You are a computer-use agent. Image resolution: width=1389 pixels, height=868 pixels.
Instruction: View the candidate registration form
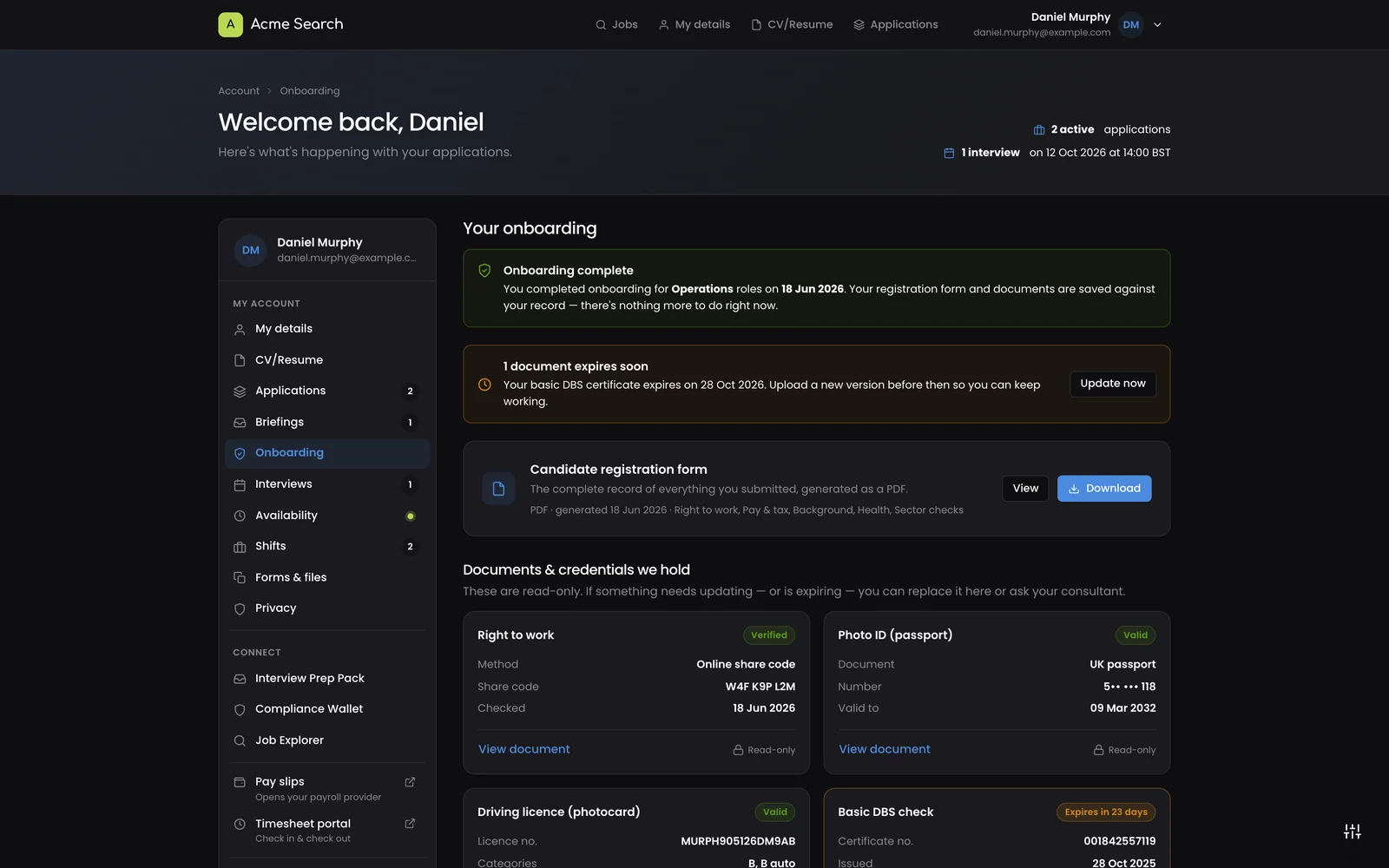pyautogui.click(x=1025, y=489)
